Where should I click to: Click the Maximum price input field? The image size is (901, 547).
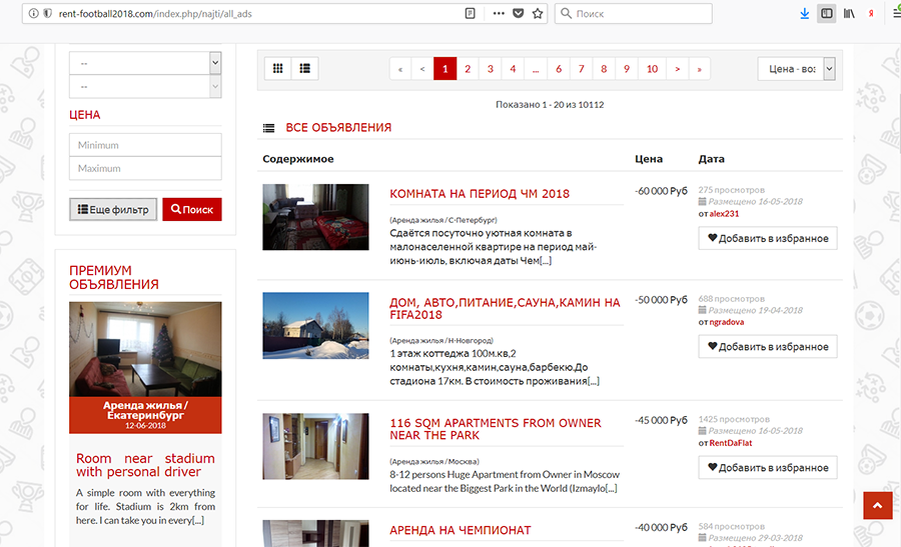pos(145,168)
